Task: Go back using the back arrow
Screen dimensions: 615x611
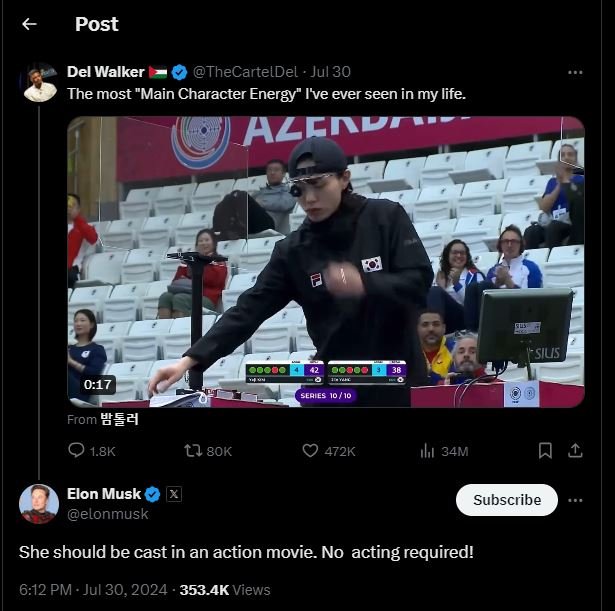Action: coord(29,24)
